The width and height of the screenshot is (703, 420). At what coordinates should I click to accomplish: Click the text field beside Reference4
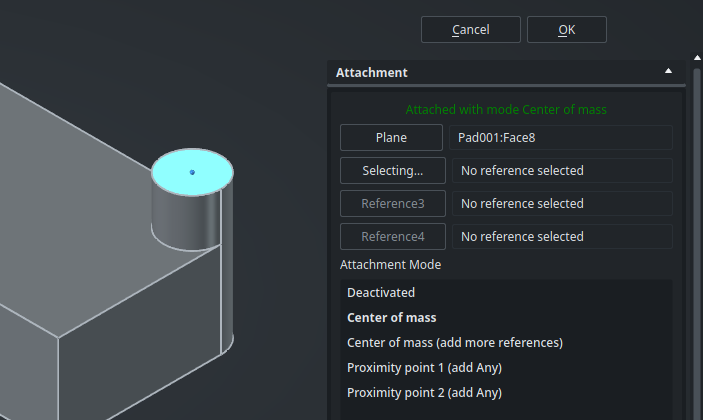coord(562,237)
